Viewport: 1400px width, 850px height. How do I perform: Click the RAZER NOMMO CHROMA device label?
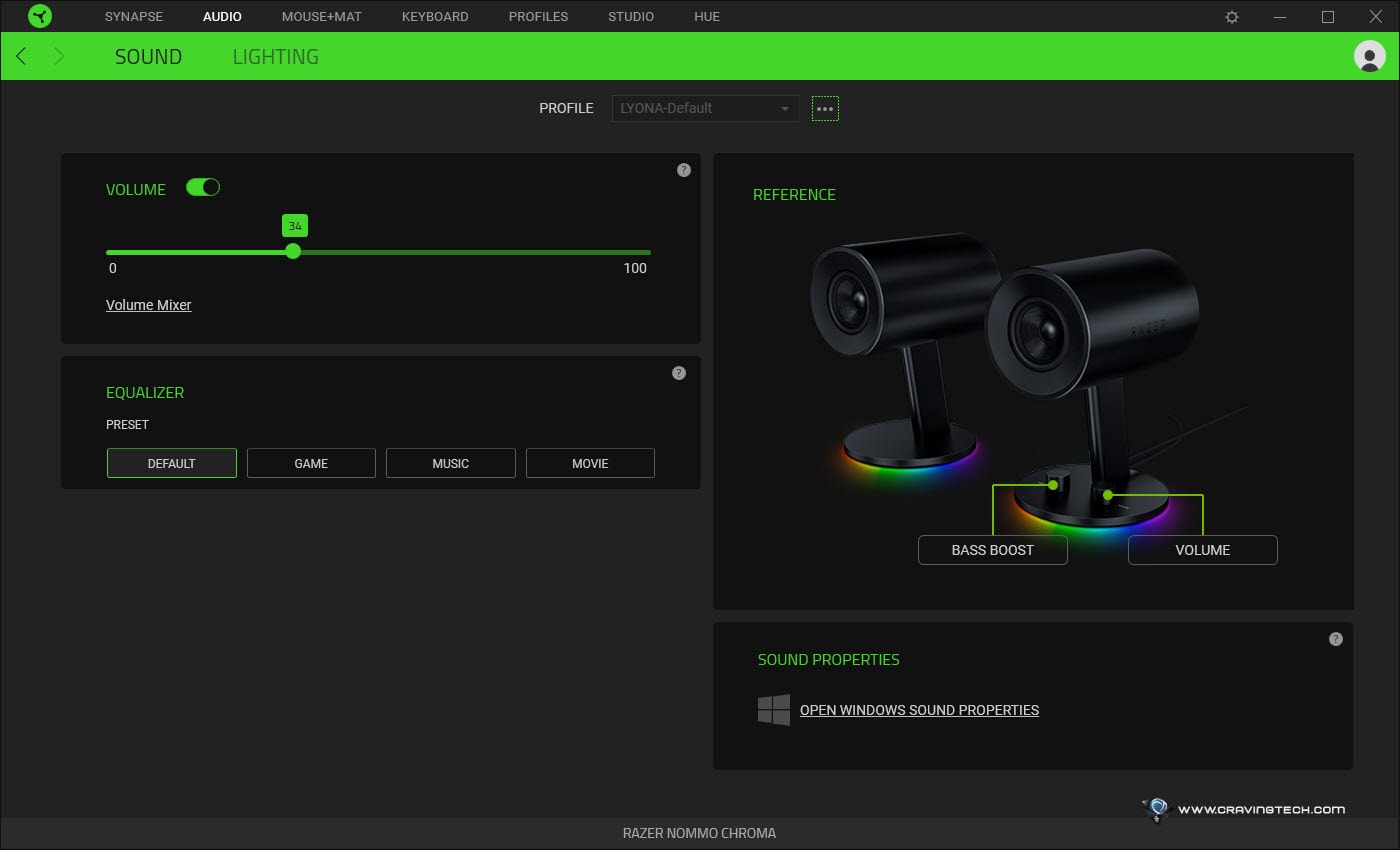click(x=699, y=833)
